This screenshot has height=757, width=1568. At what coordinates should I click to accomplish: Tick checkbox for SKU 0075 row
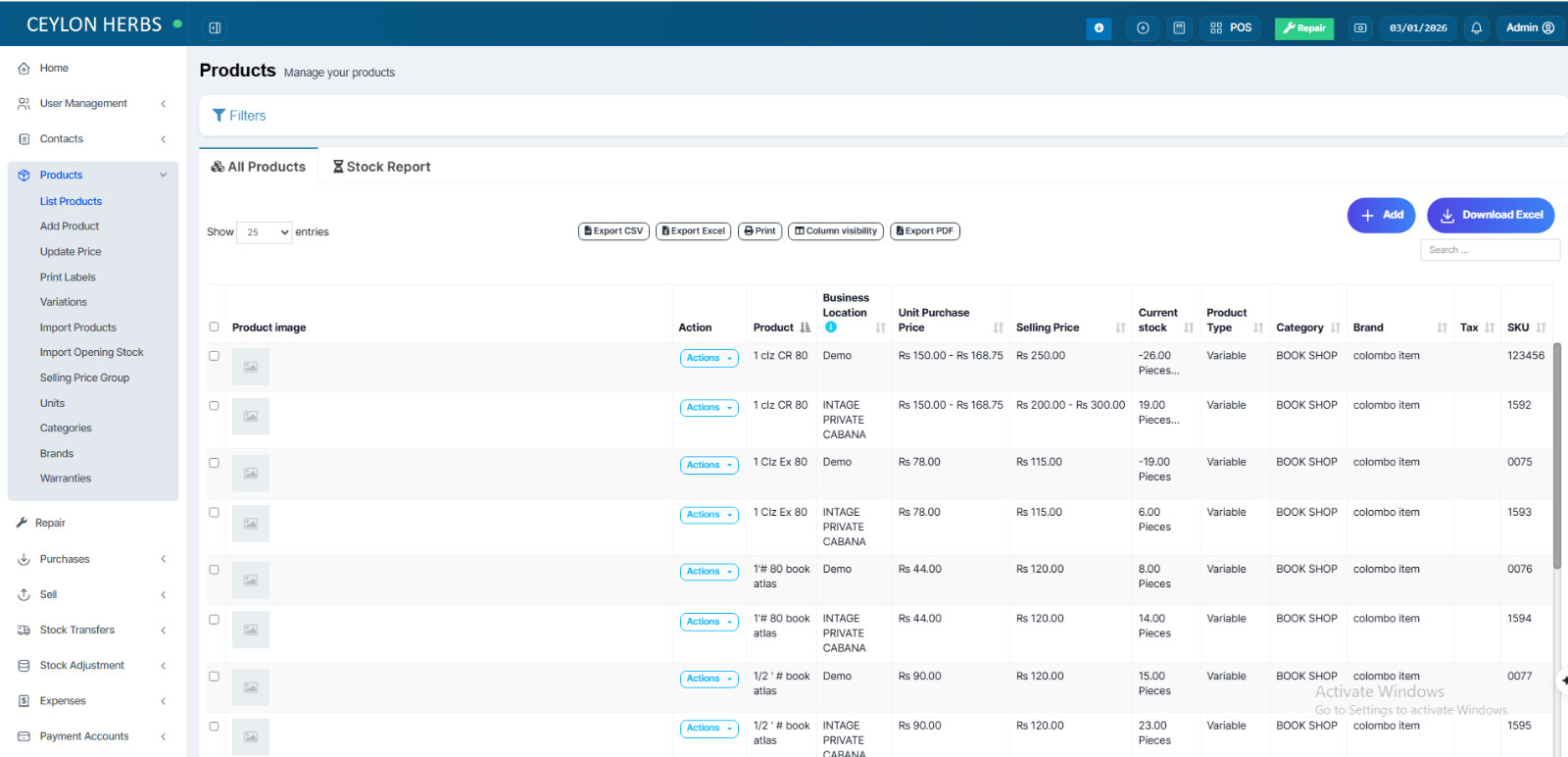(214, 463)
